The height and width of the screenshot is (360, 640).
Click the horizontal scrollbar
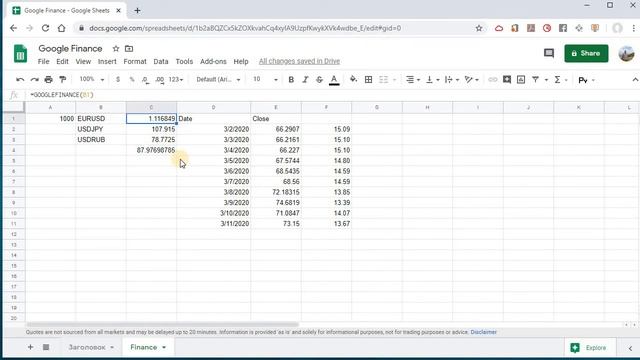162,325
